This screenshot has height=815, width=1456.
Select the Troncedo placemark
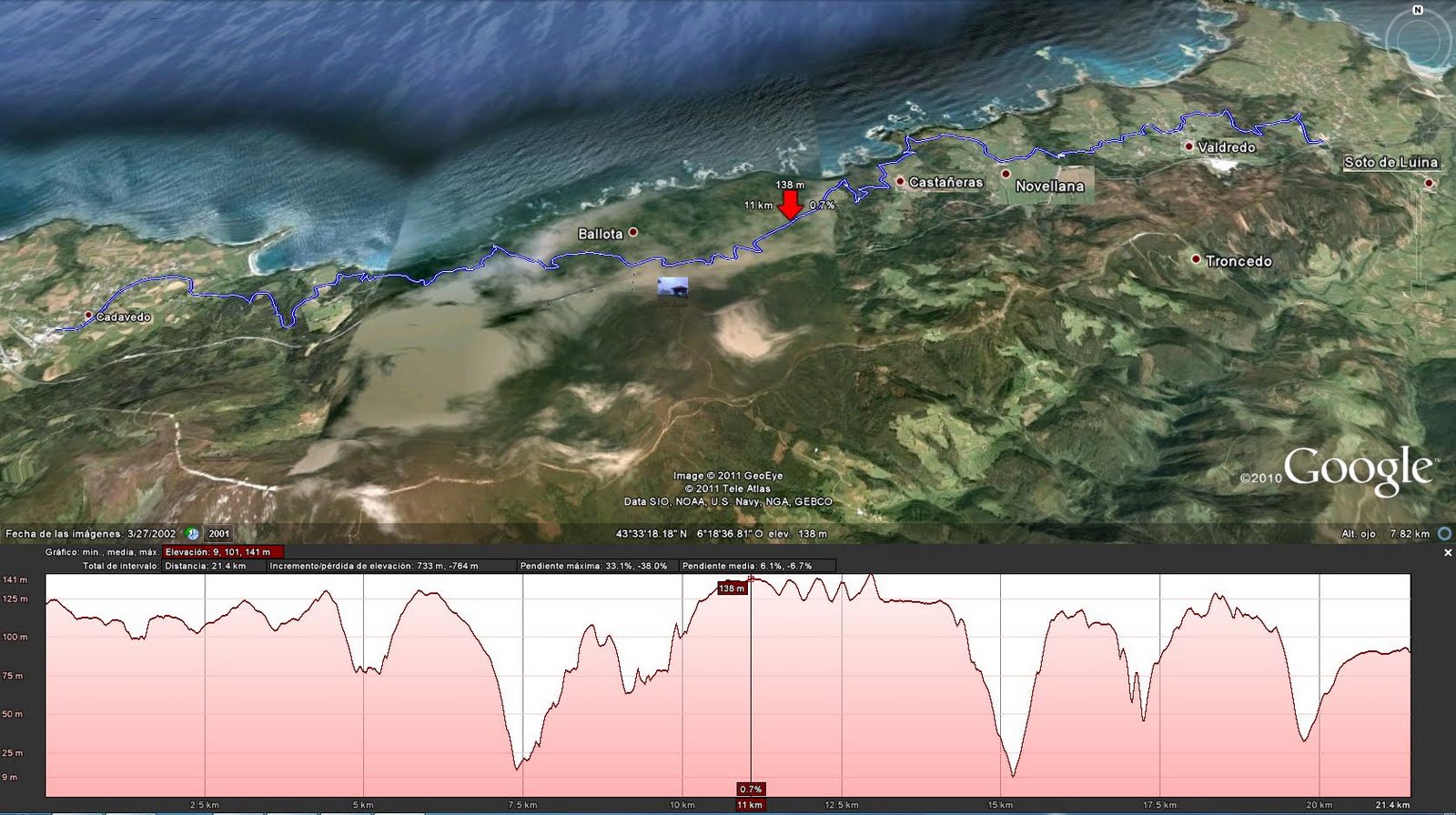tap(1196, 259)
